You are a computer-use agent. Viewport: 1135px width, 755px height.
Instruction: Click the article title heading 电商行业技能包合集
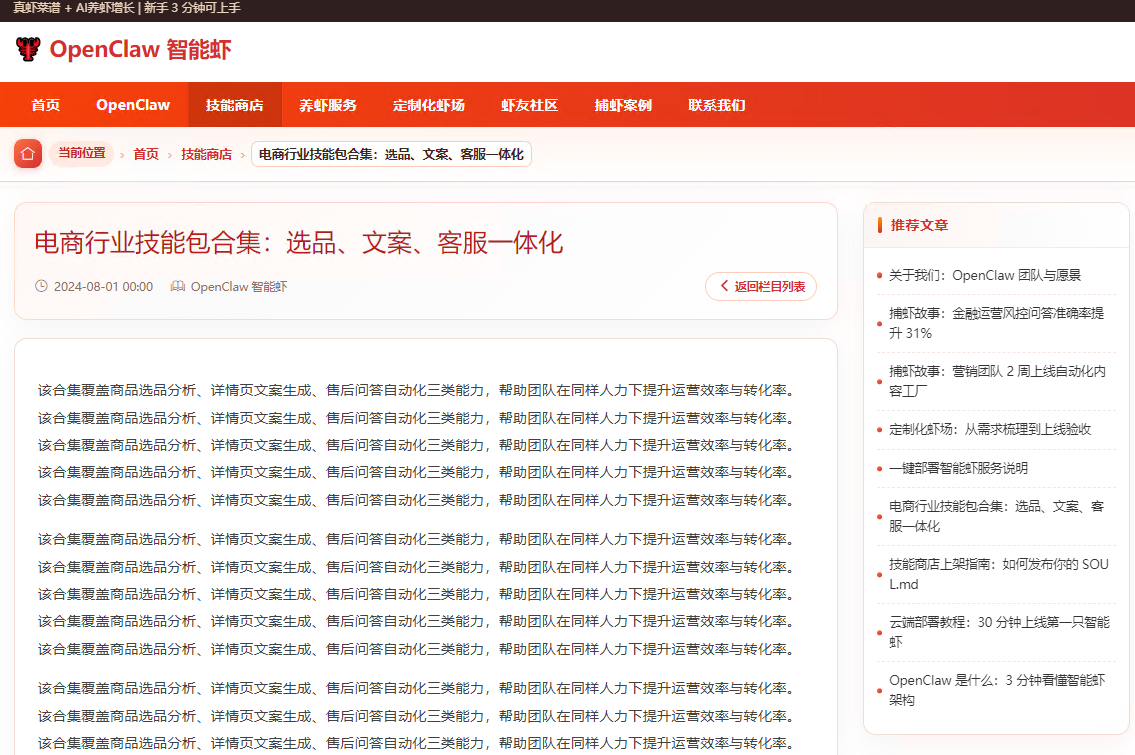(299, 243)
